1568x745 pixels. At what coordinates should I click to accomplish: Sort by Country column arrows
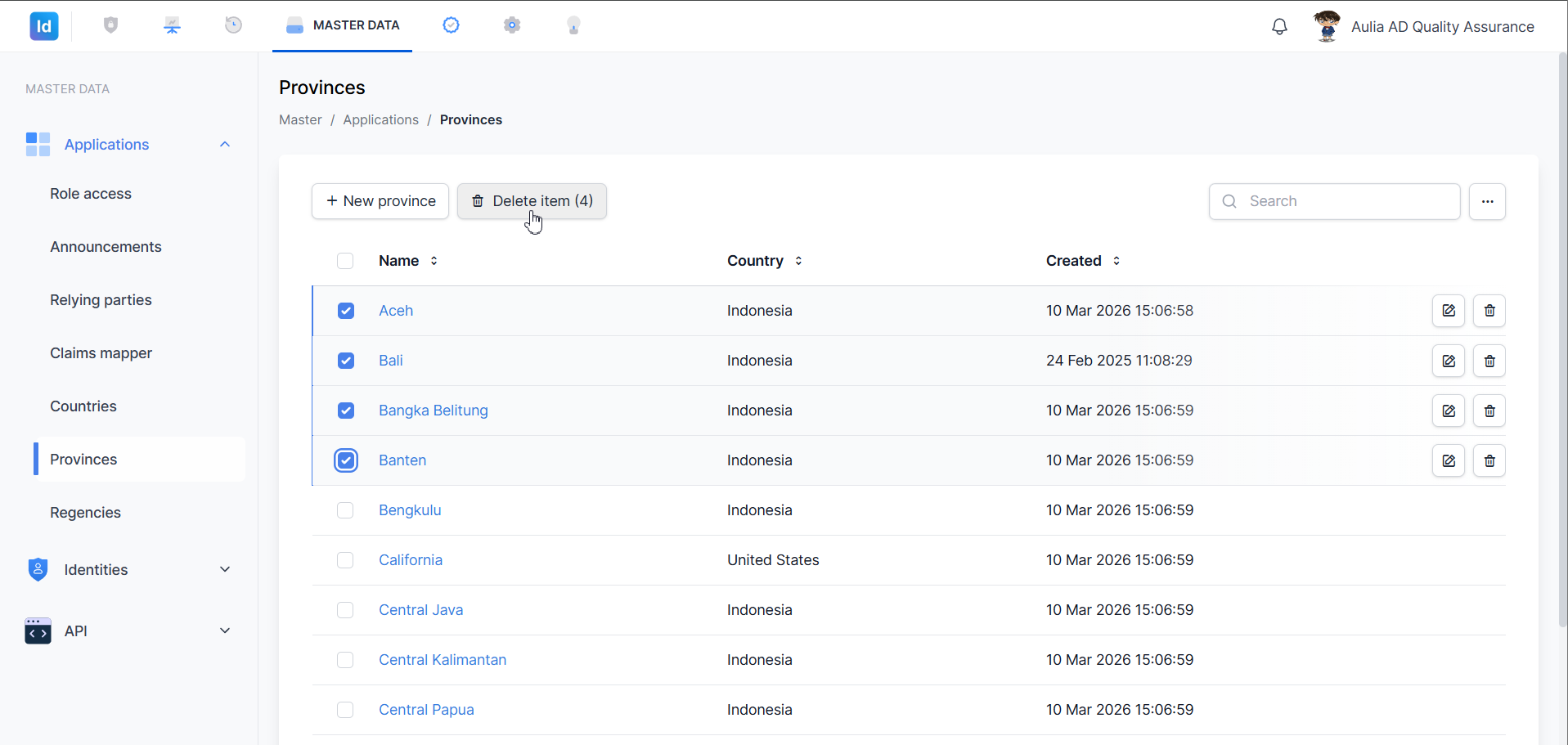(798, 261)
